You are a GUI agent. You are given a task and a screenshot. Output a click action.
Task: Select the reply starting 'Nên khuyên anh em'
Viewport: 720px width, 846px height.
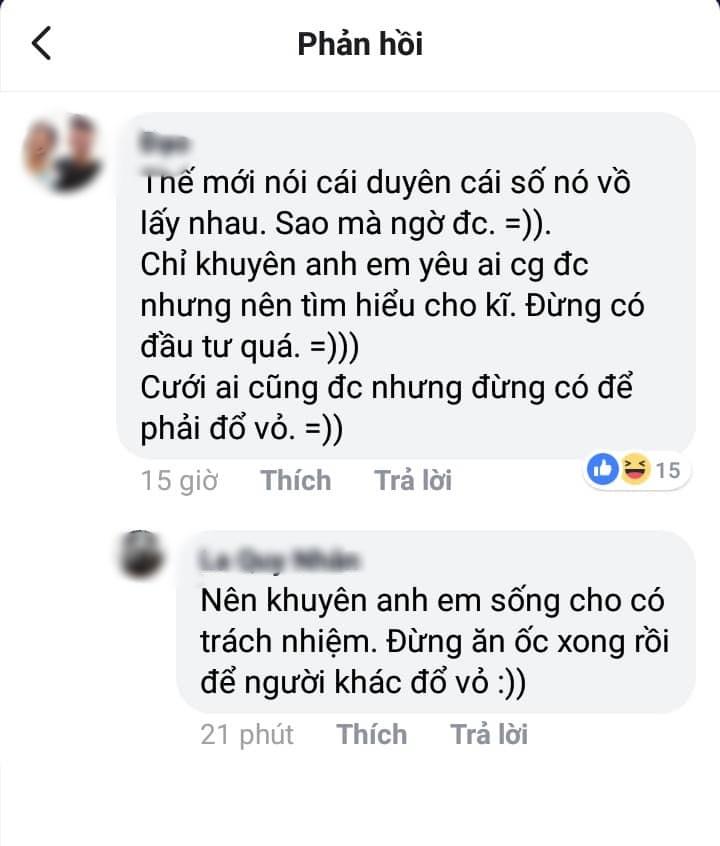pos(436,622)
